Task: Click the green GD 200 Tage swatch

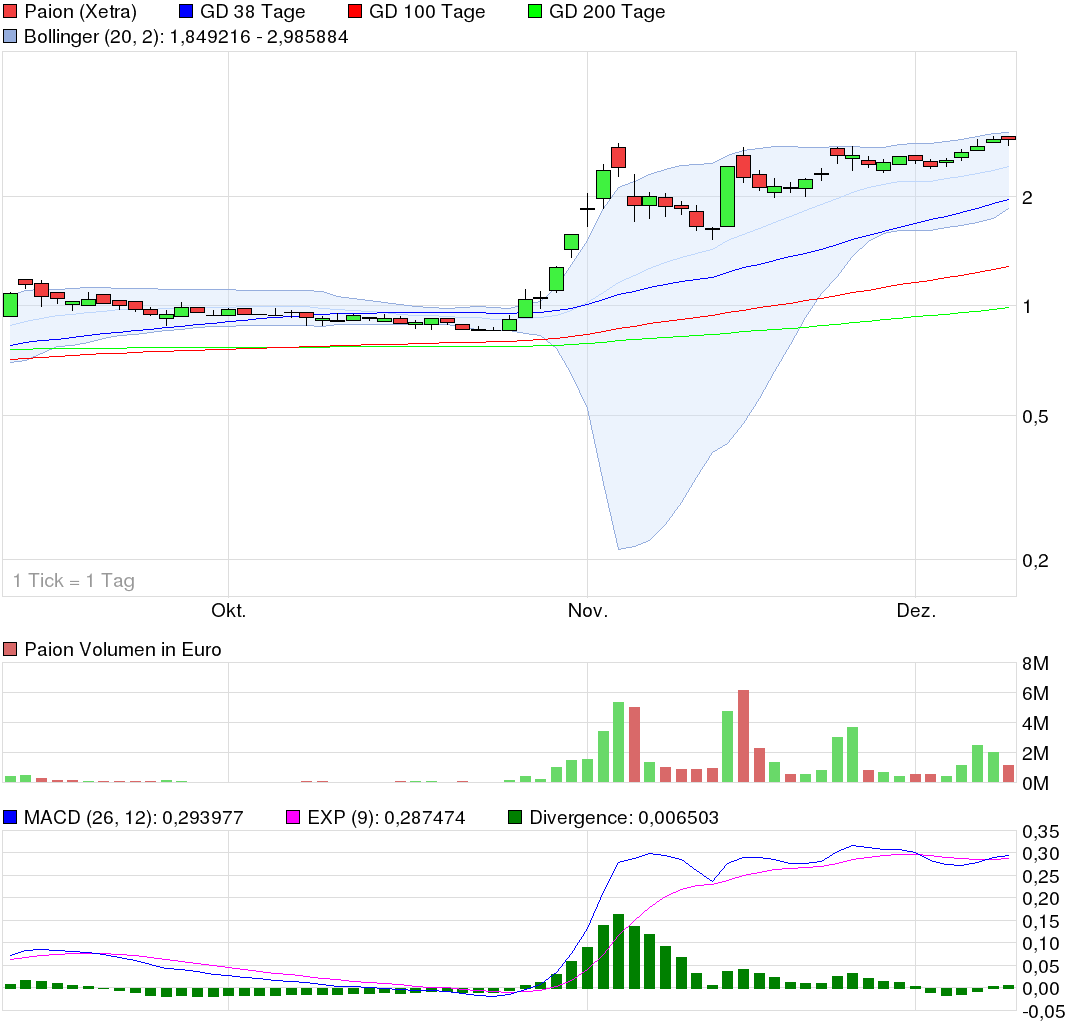Action: coord(535,12)
